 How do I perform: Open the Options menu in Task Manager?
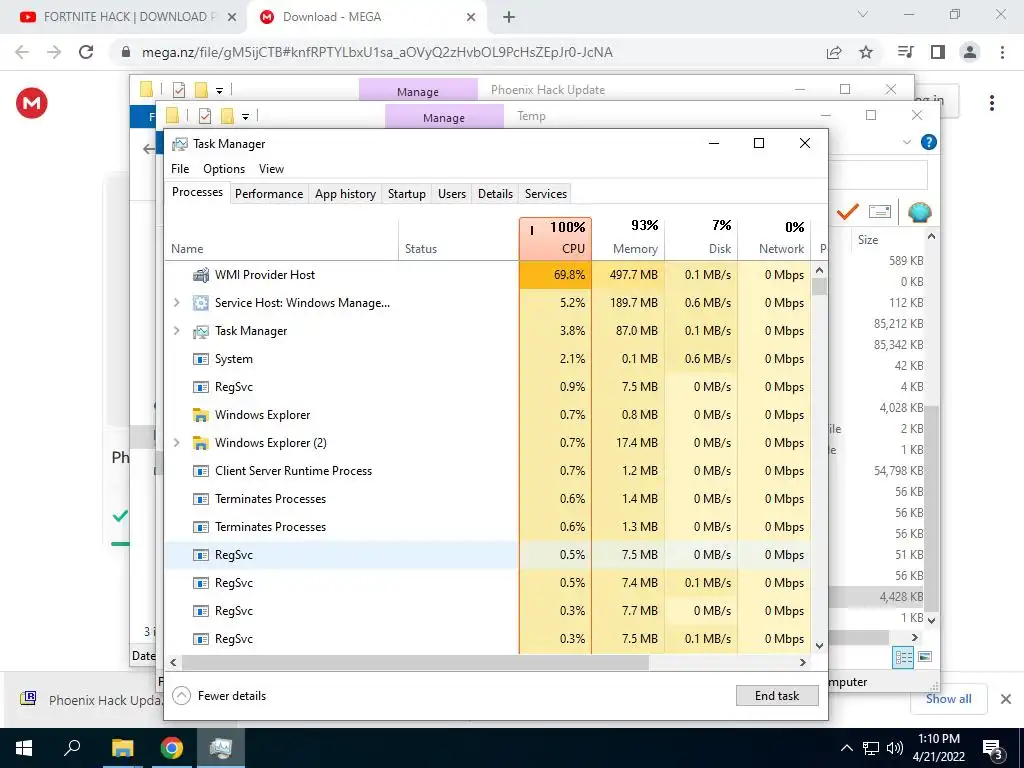coord(224,168)
